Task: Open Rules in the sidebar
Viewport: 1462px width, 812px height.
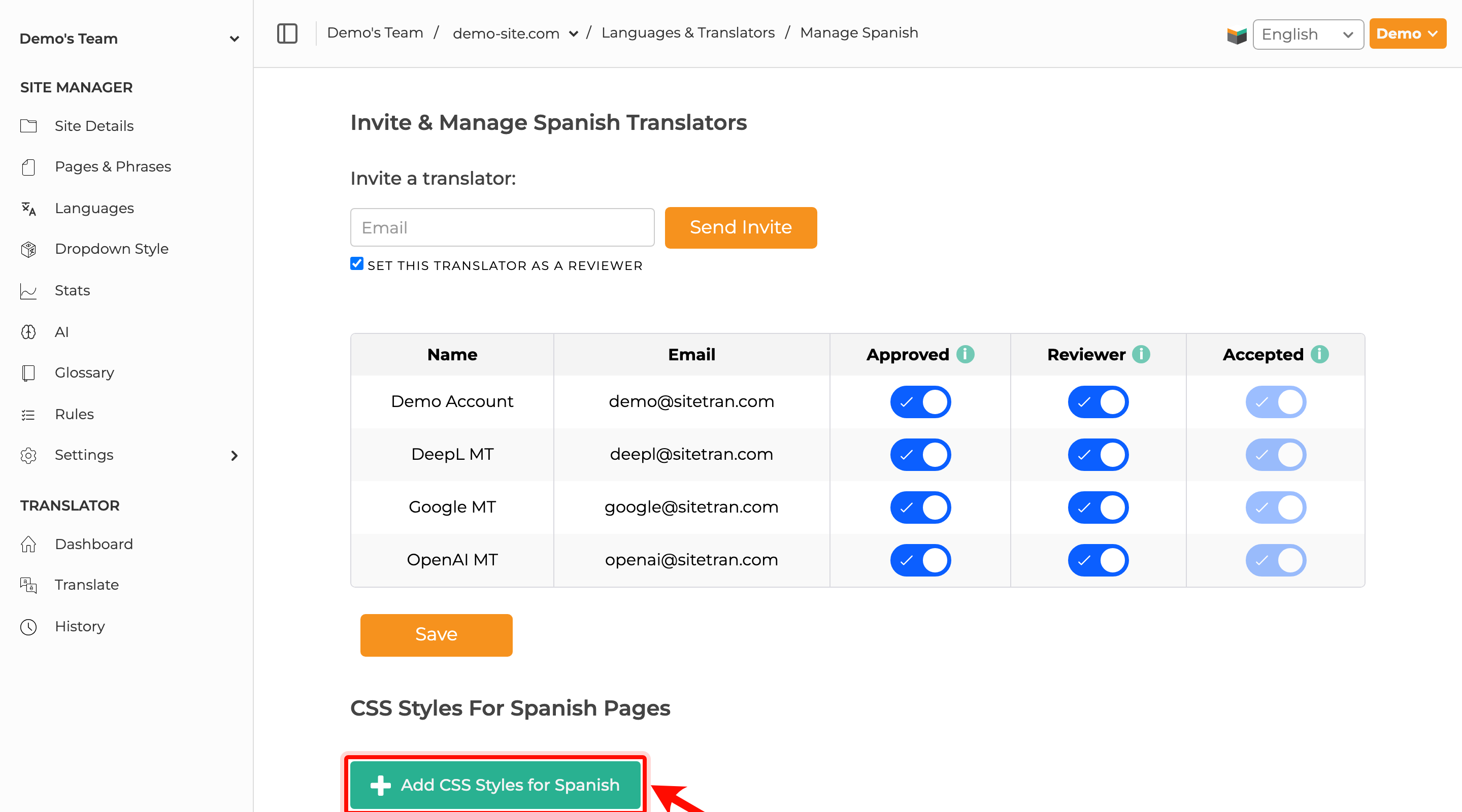Action: (x=74, y=414)
